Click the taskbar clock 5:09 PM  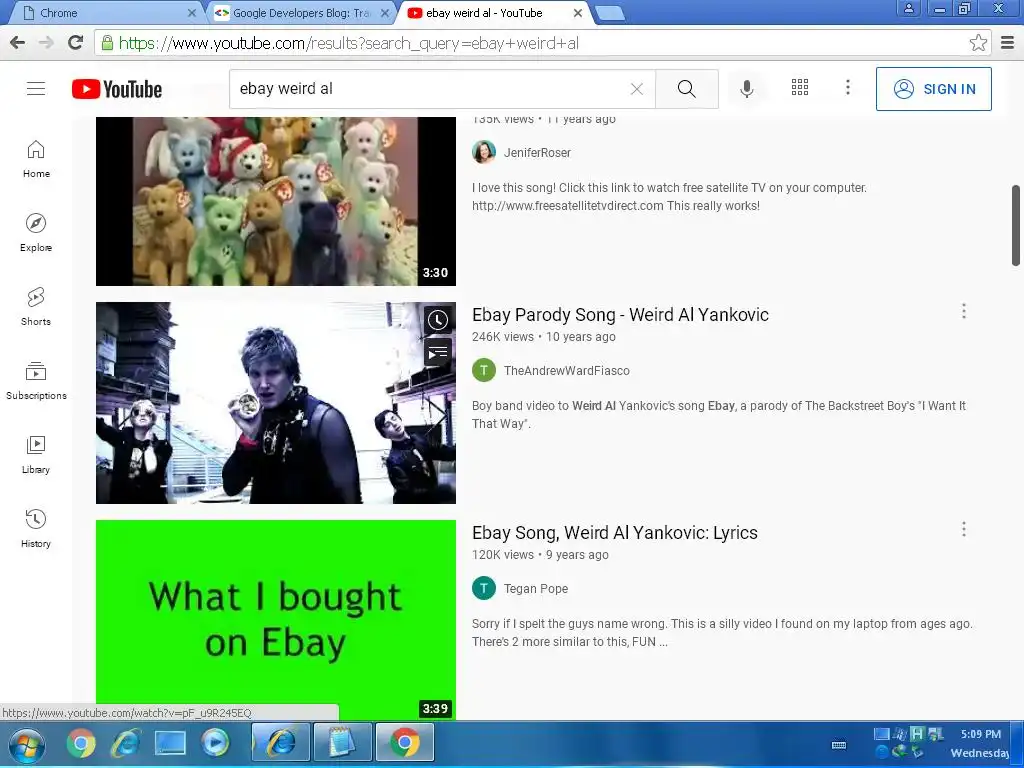coord(980,734)
